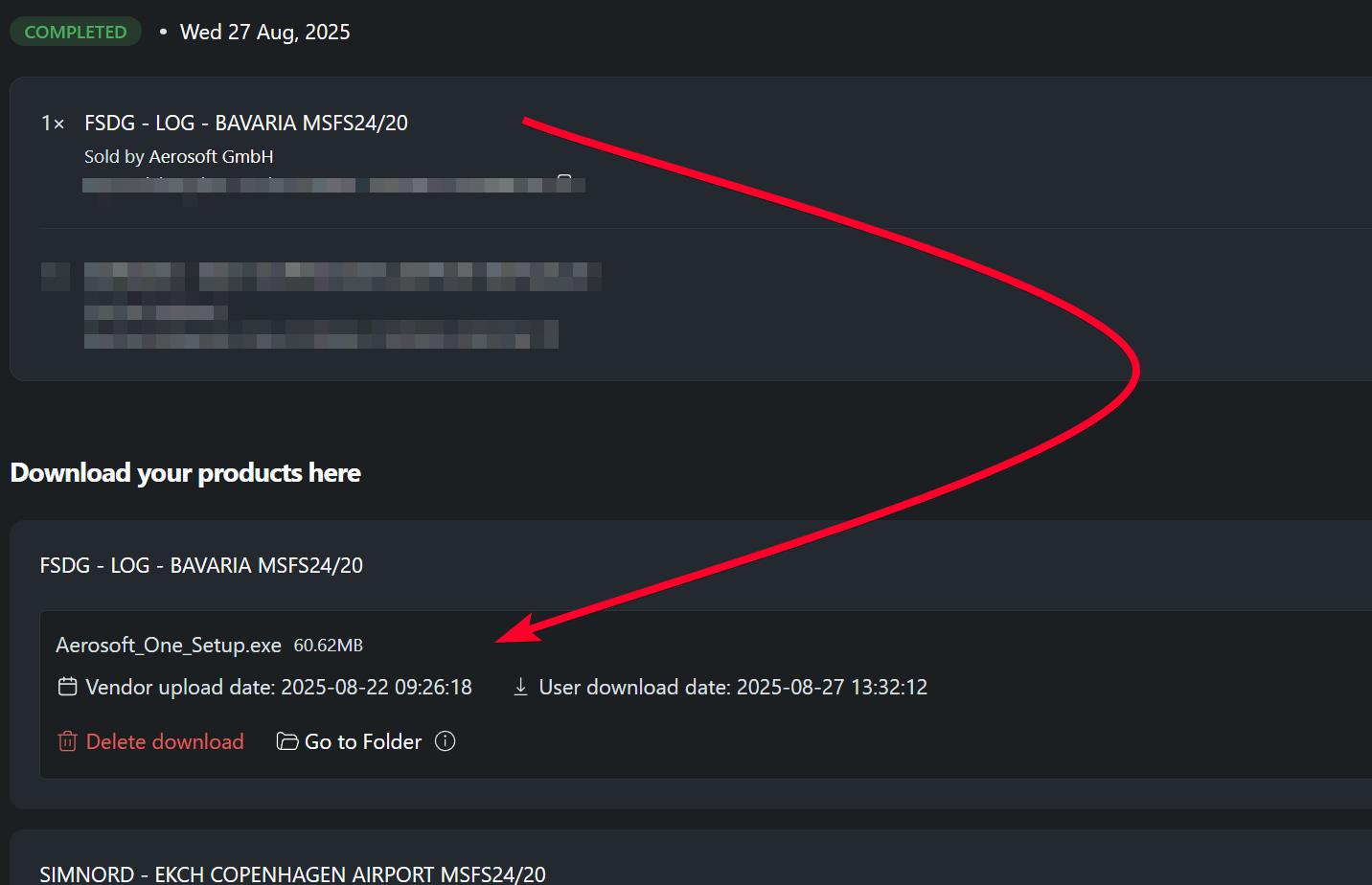Select the FSDG product title in order summary
Image resolution: width=1372 pixels, height=885 pixels.
coord(246,123)
